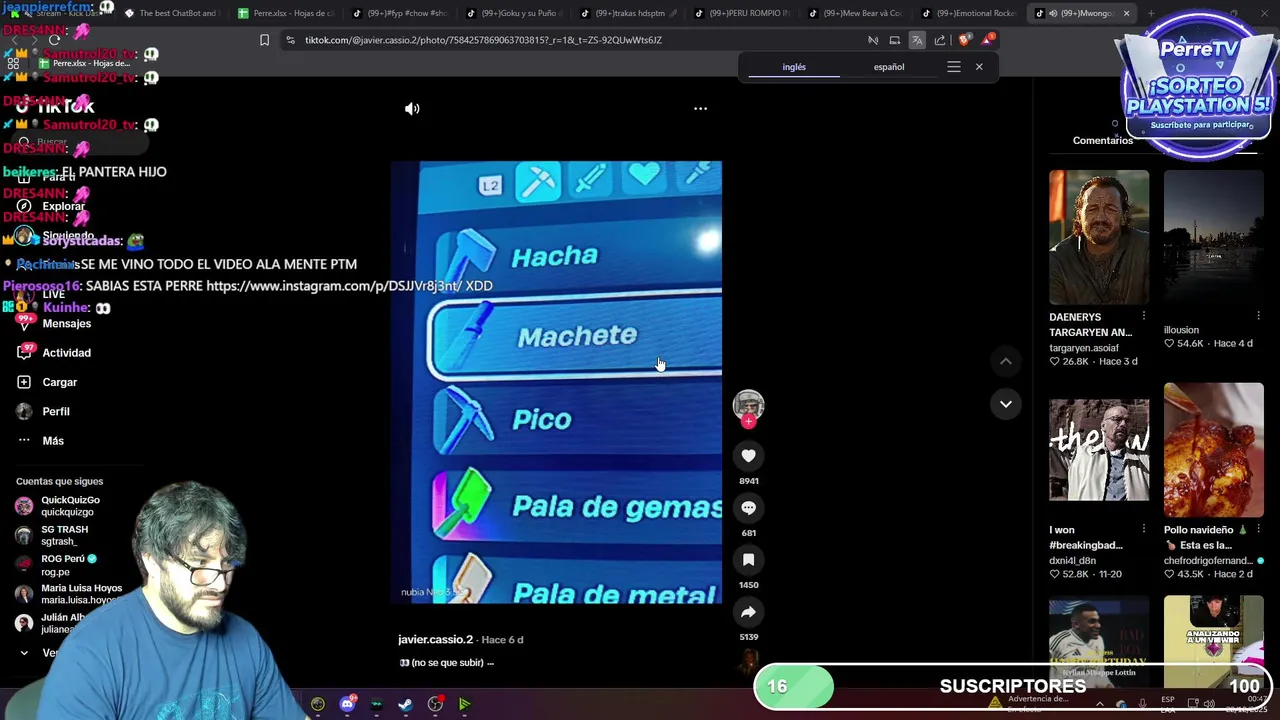This screenshot has height=720, width=1280.
Task: Expand followed accounts list with Ver chevron
Action: click(24, 653)
